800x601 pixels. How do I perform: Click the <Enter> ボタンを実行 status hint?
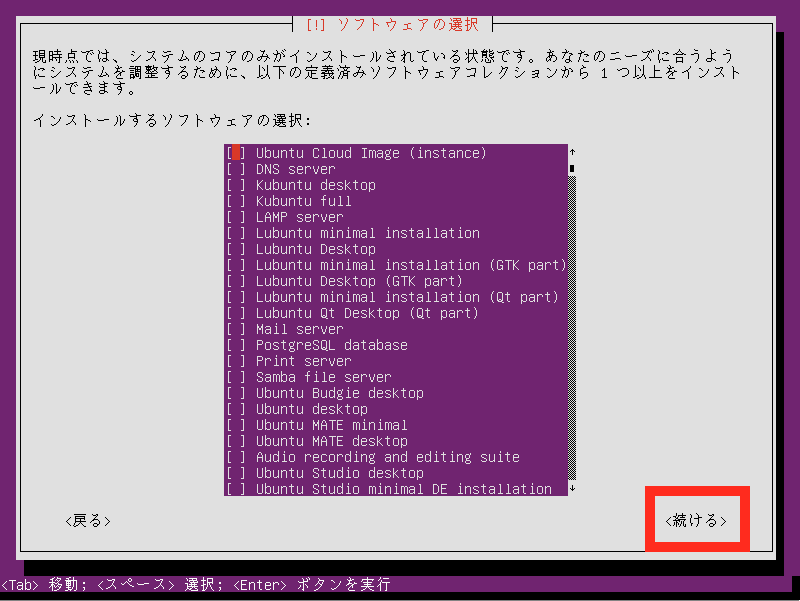point(312,584)
